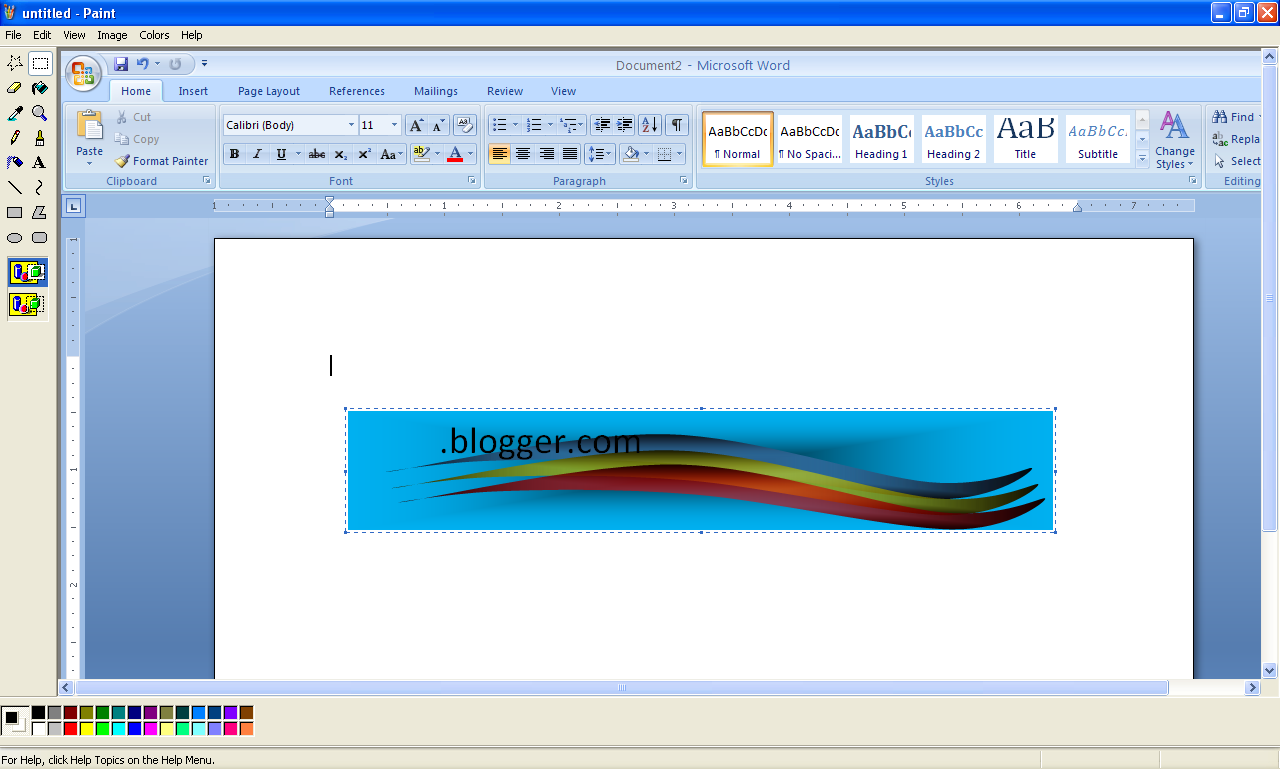Select transparent selection mode option in Paint
This screenshot has width=1280, height=769.
point(28,304)
